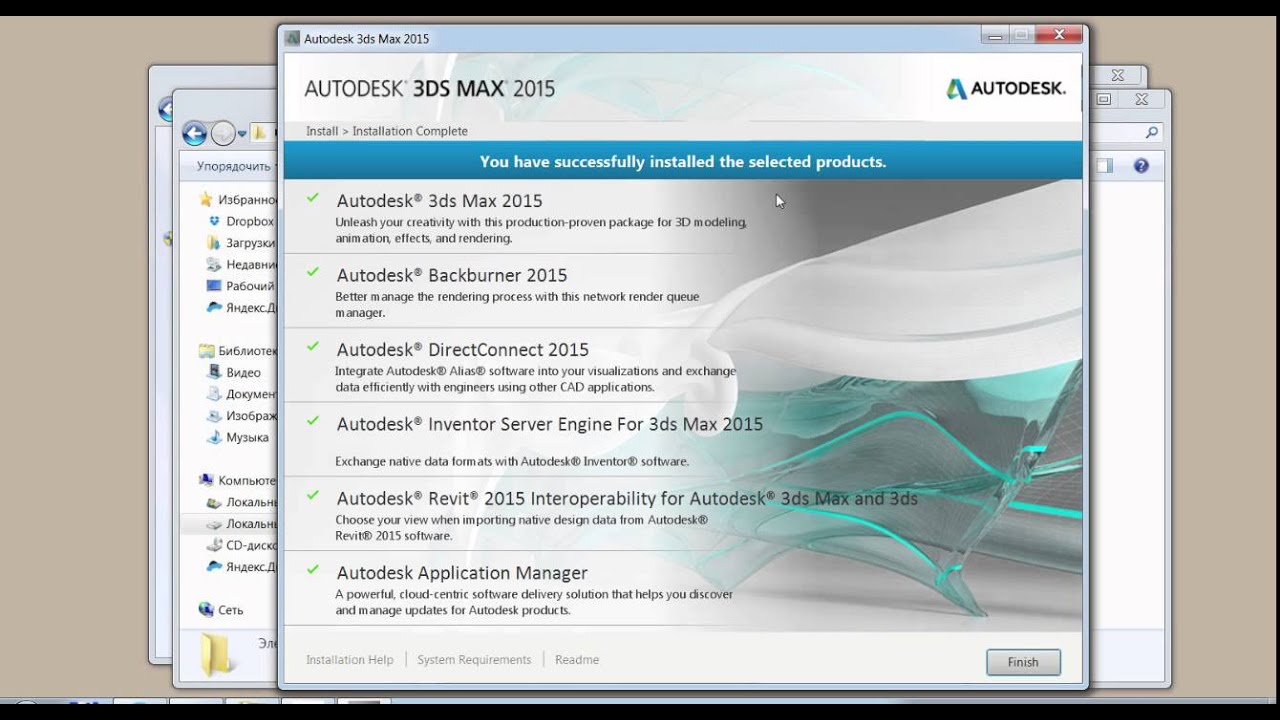Viewport: 1280px width, 720px height.
Task: Open the System Requirements link
Action: (x=474, y=660)
